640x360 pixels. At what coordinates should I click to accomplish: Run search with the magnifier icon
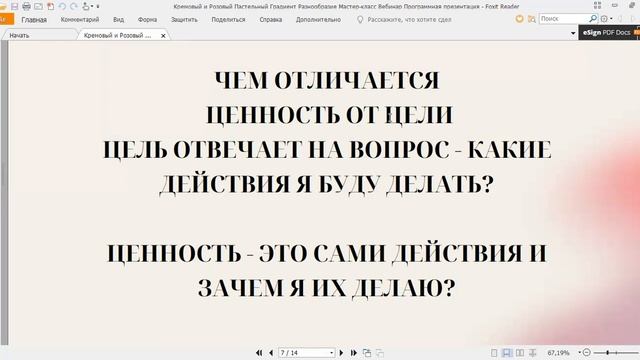(593, 18)
